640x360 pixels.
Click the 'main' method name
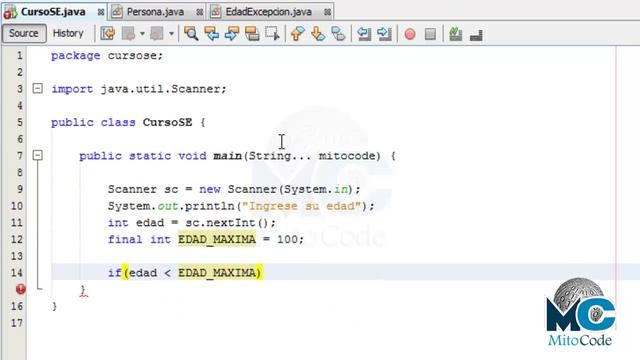(227, 156)
